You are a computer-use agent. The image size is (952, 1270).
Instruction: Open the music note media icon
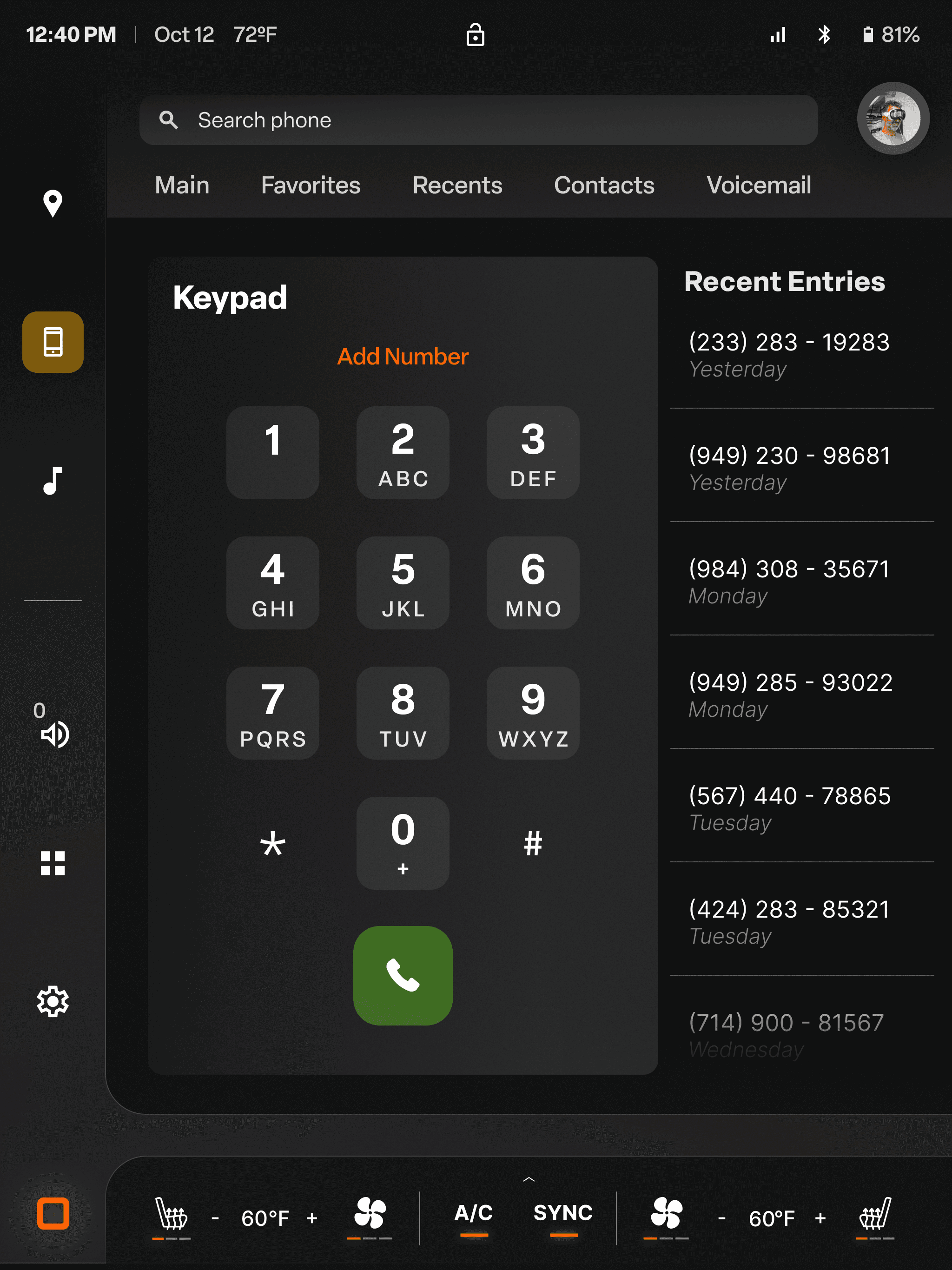[x=52, y=481]
